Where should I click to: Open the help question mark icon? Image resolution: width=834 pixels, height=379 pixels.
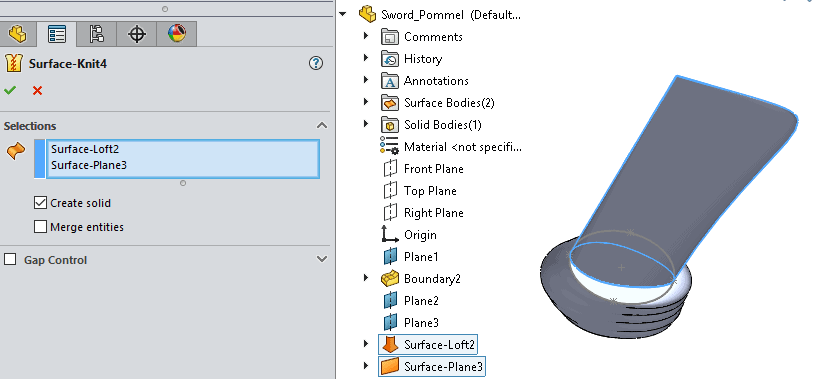tap(316, 64)
